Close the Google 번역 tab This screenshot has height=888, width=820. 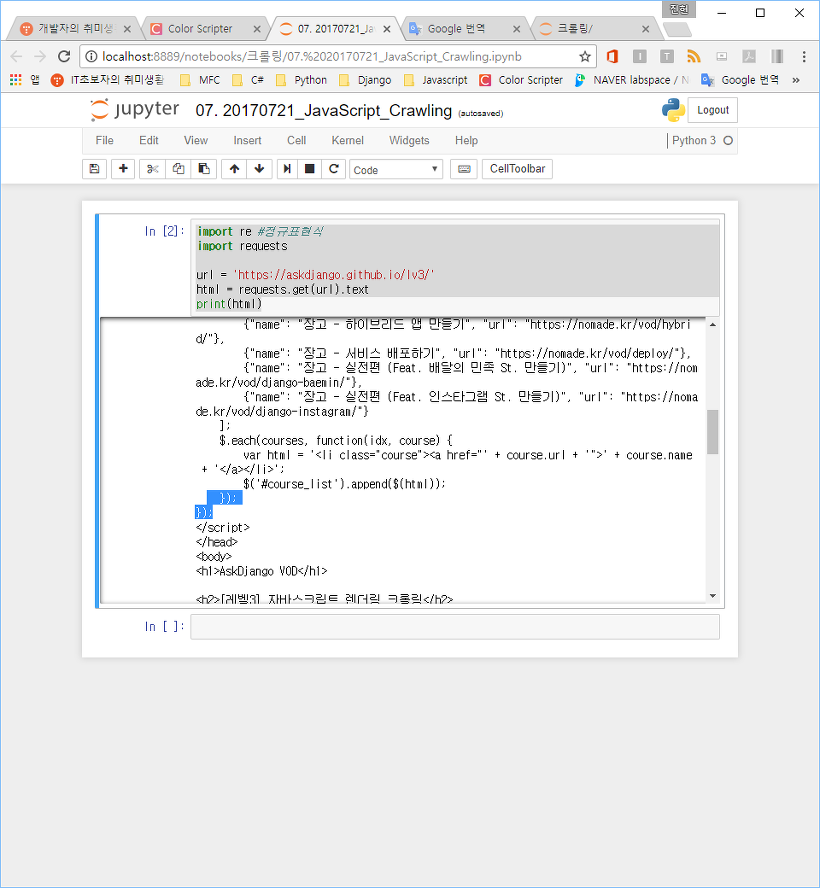pos(516,29)
